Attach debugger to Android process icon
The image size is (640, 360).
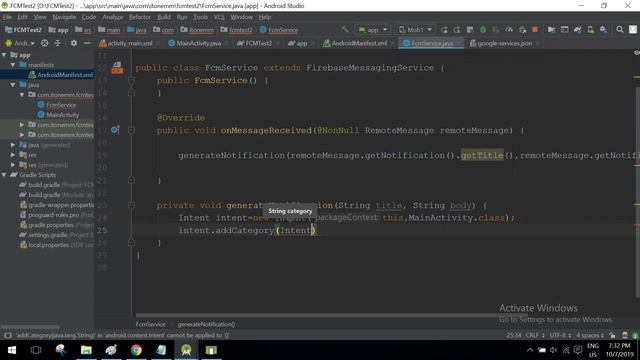click(x=522, y=29)
